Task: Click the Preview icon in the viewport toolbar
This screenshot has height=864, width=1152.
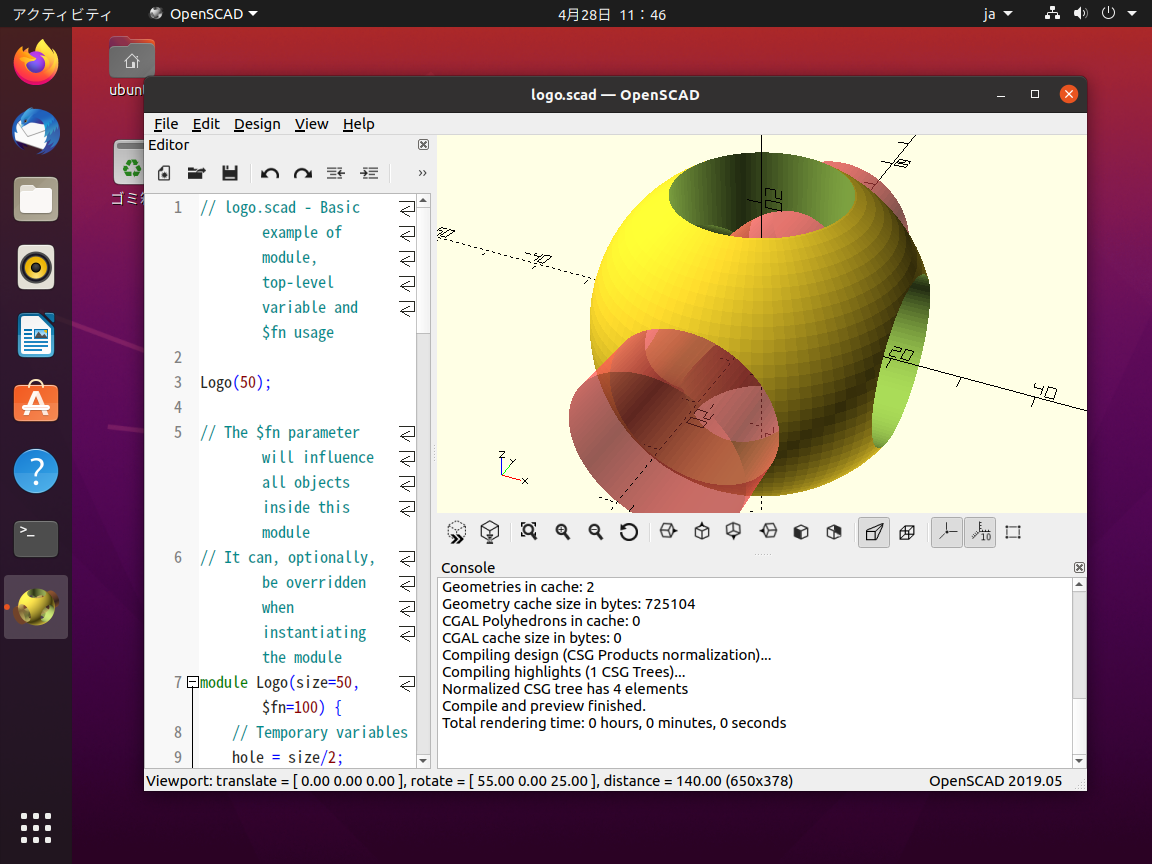Action: pos(456,532)
